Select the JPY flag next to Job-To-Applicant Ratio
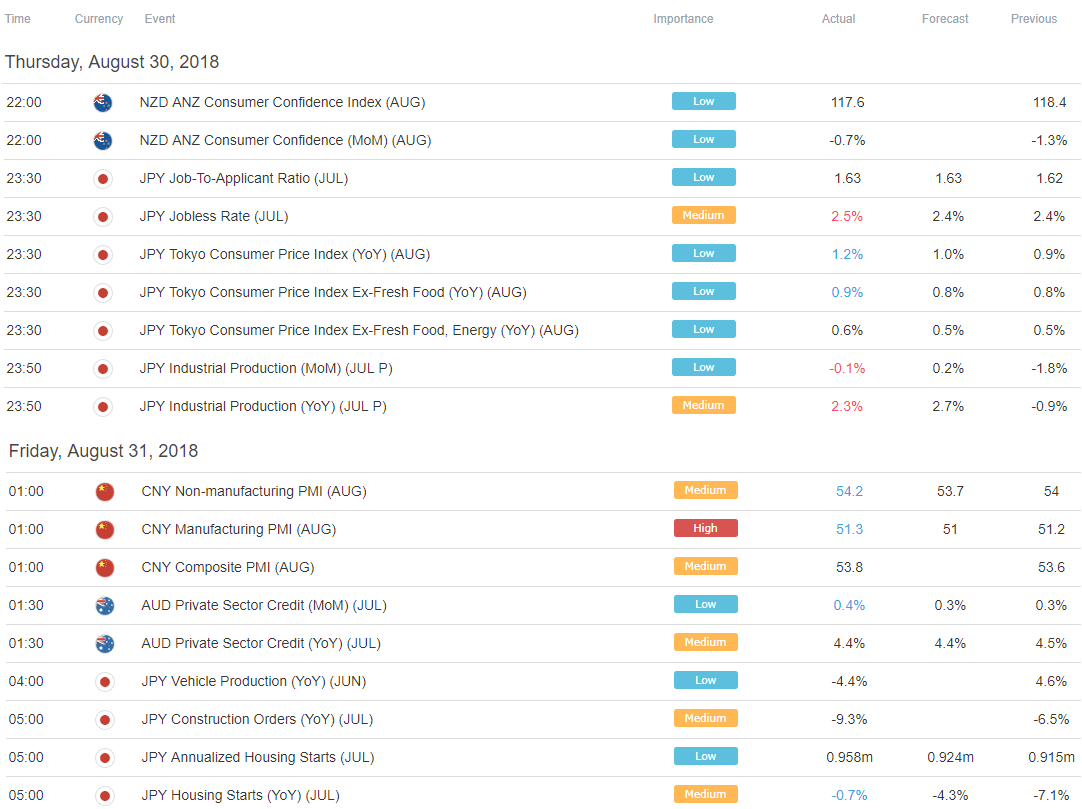The height and width of the screenshot is (809, 1082). pyautogui.click(x=103, y=178)
